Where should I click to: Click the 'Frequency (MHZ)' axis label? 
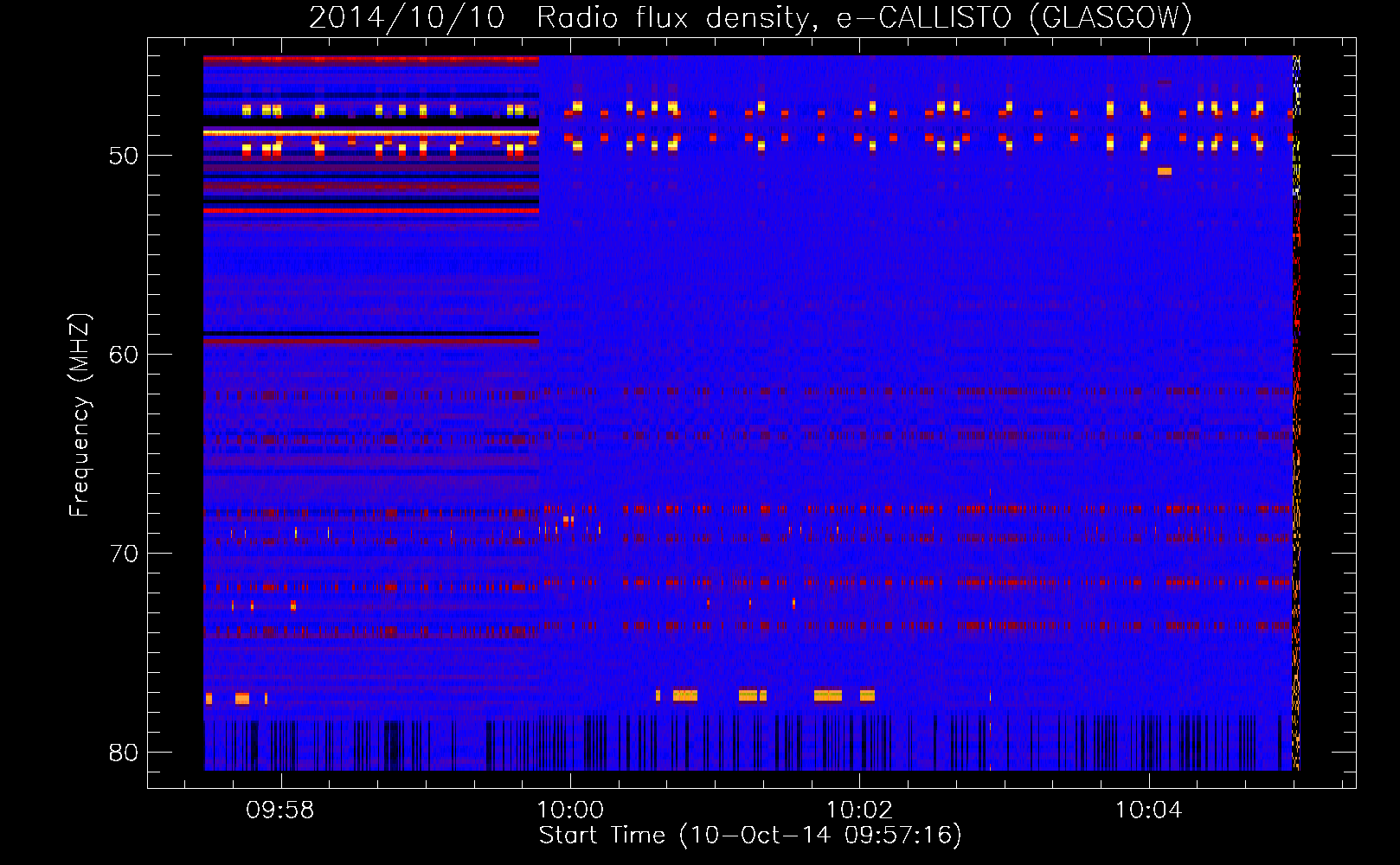pyautogui.click(x=80, y=415)
